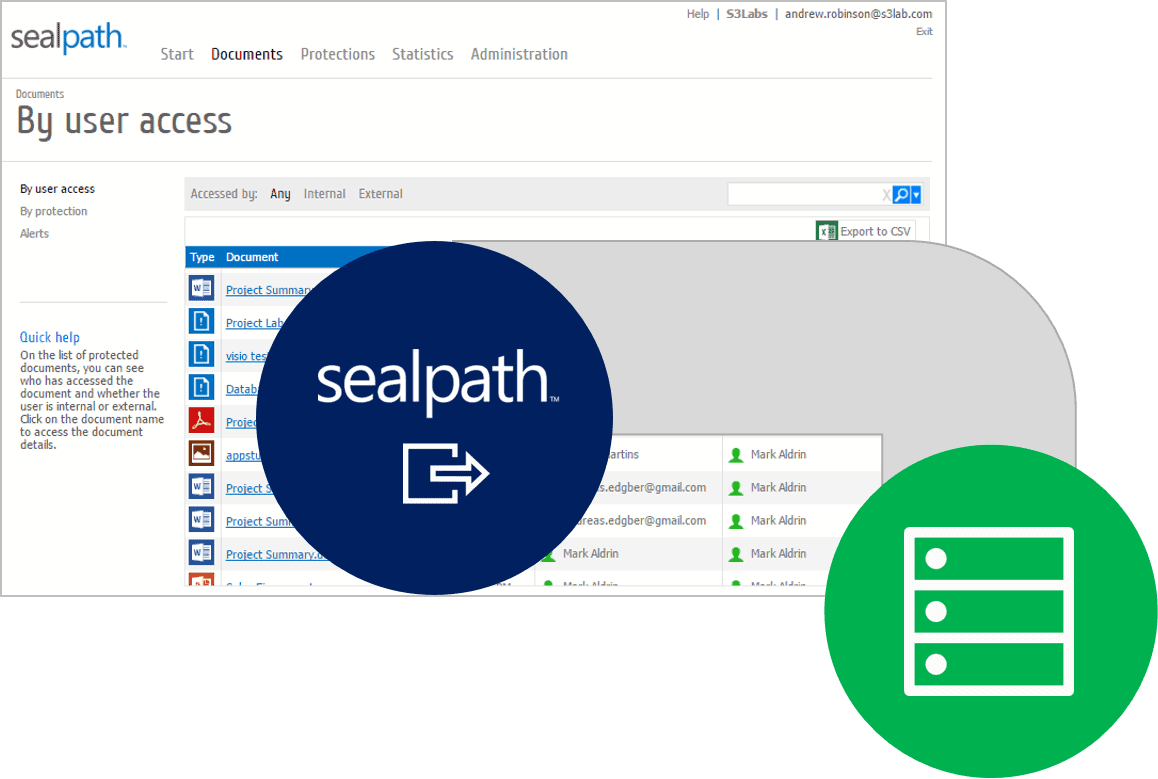Viewport: 1158px width, 779px height.
Task: Filter accessed by Internal users
Action: pos(324,193)
